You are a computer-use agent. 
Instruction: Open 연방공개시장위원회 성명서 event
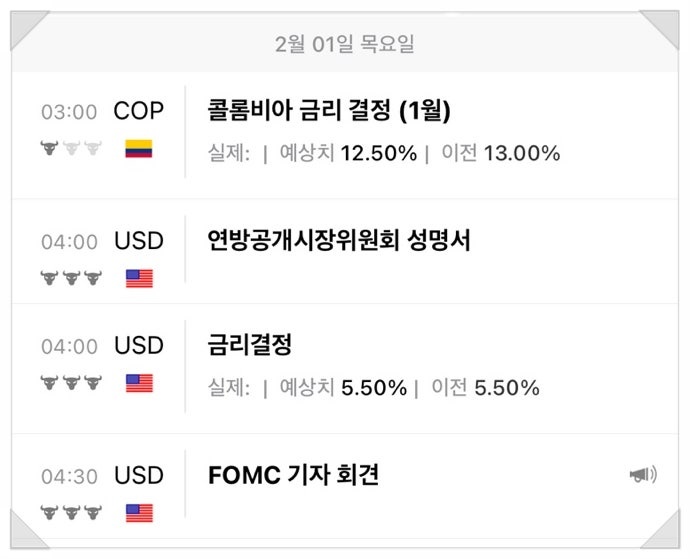339,241
